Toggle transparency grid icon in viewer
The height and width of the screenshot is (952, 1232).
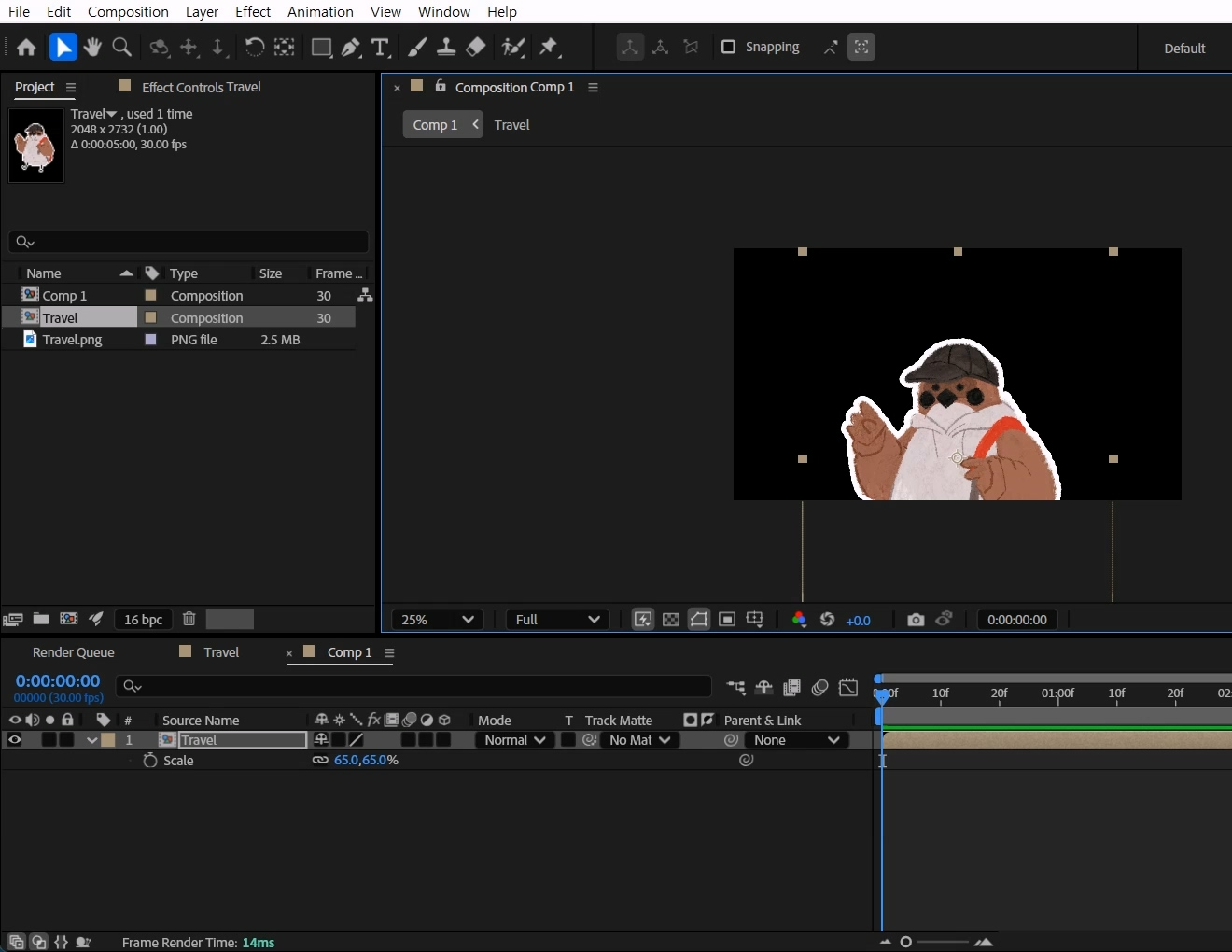671,620
